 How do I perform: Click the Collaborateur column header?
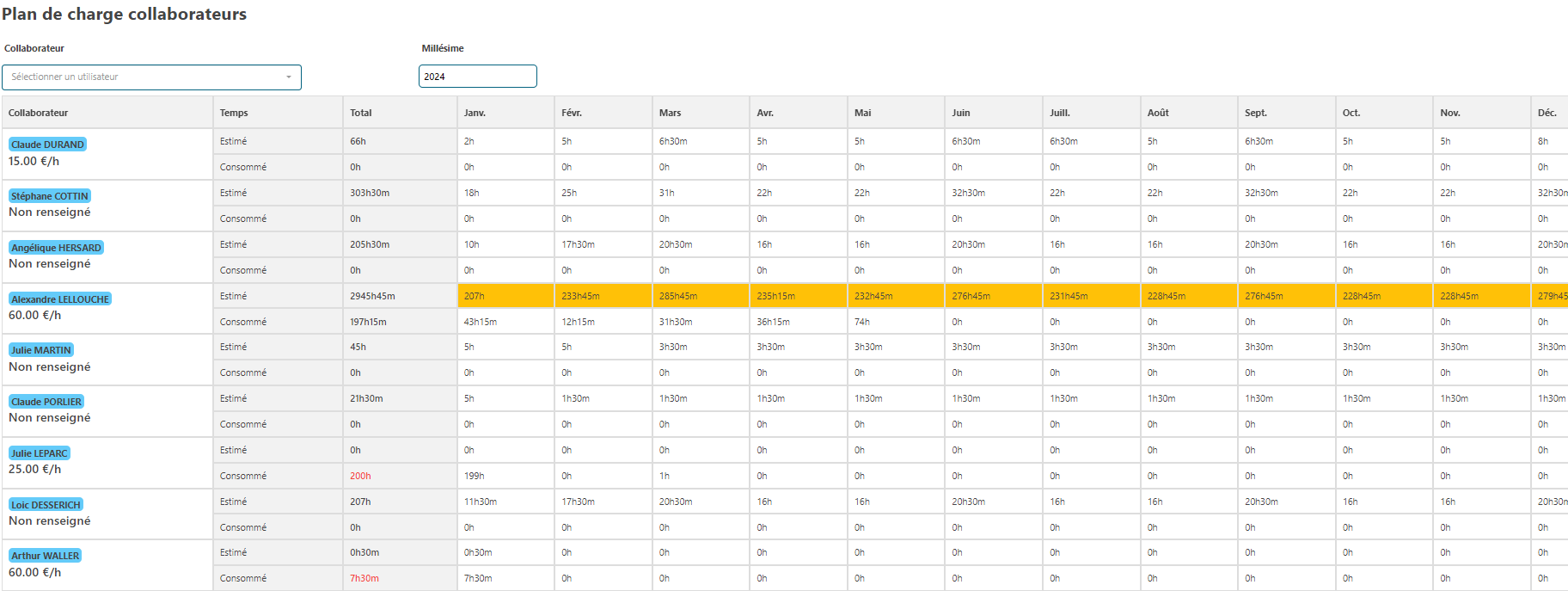click(39, 113)
